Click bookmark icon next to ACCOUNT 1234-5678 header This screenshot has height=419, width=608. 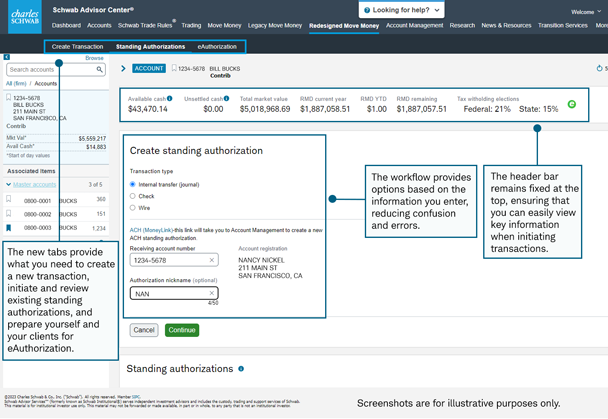click(174, 68)
